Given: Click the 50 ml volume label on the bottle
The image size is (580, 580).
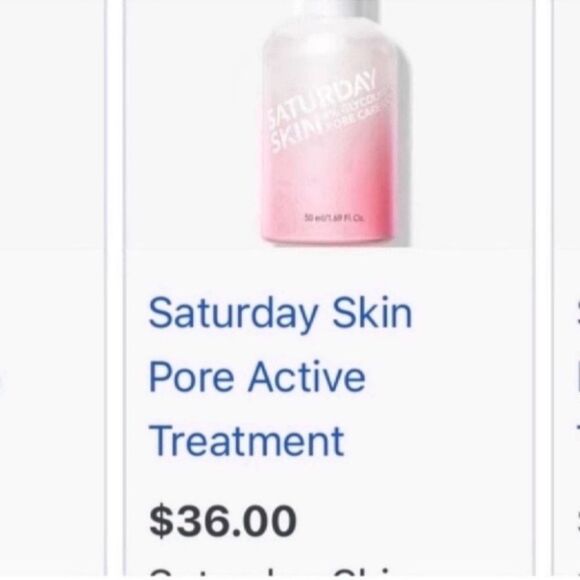Looking at the screenshot, I should coord(334,218).
